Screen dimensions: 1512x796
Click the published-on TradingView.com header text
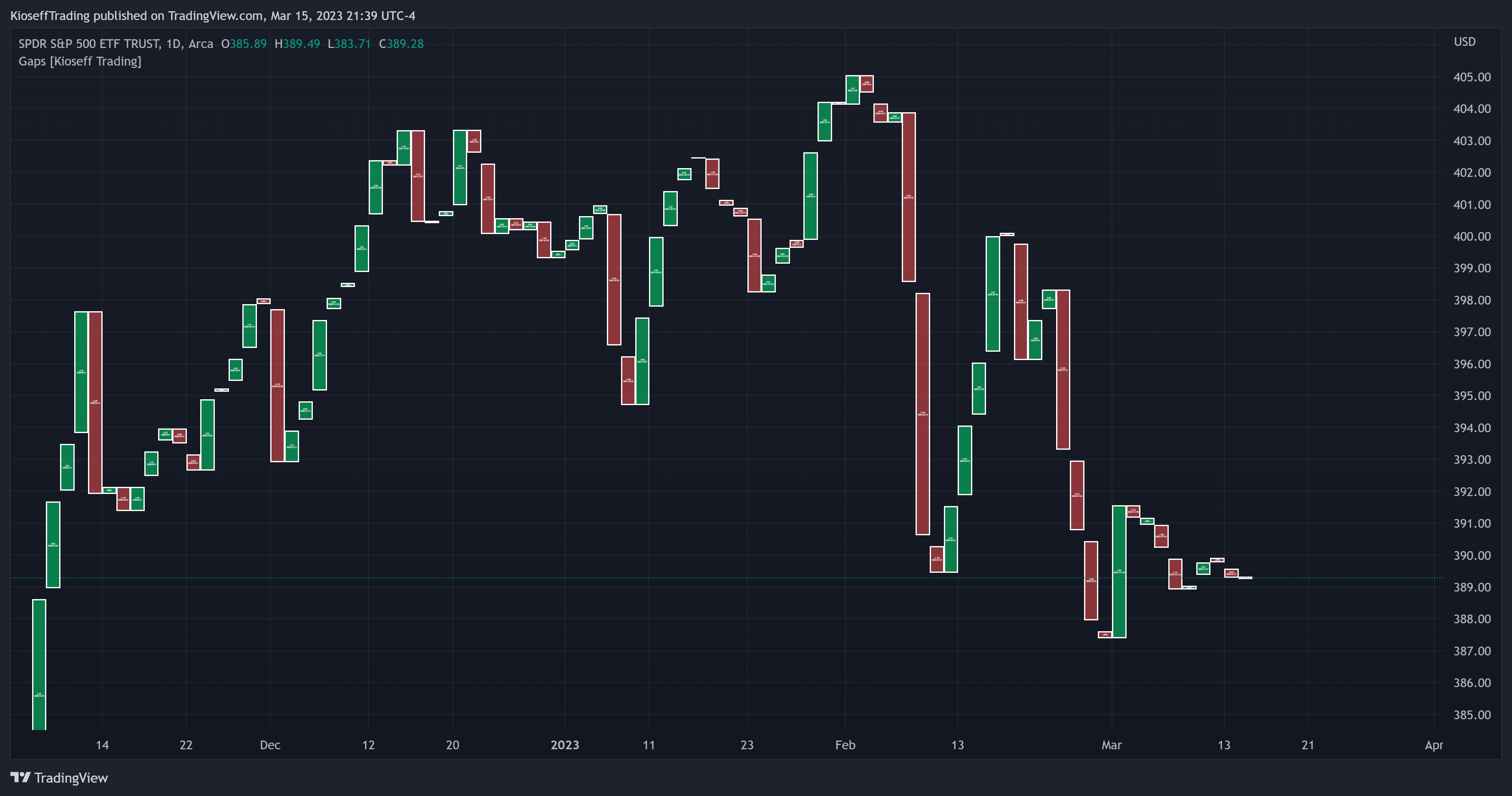pyautogui.click(x=212, y=16)
